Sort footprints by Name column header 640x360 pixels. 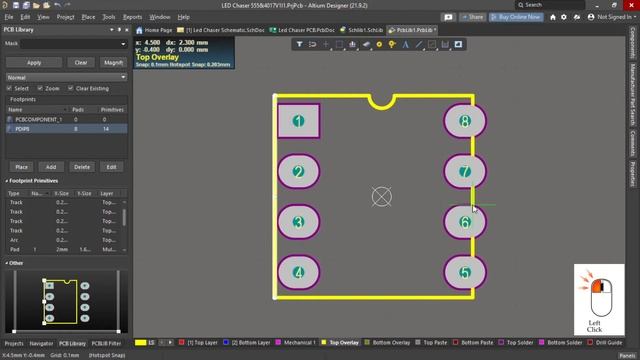point(37,109)
